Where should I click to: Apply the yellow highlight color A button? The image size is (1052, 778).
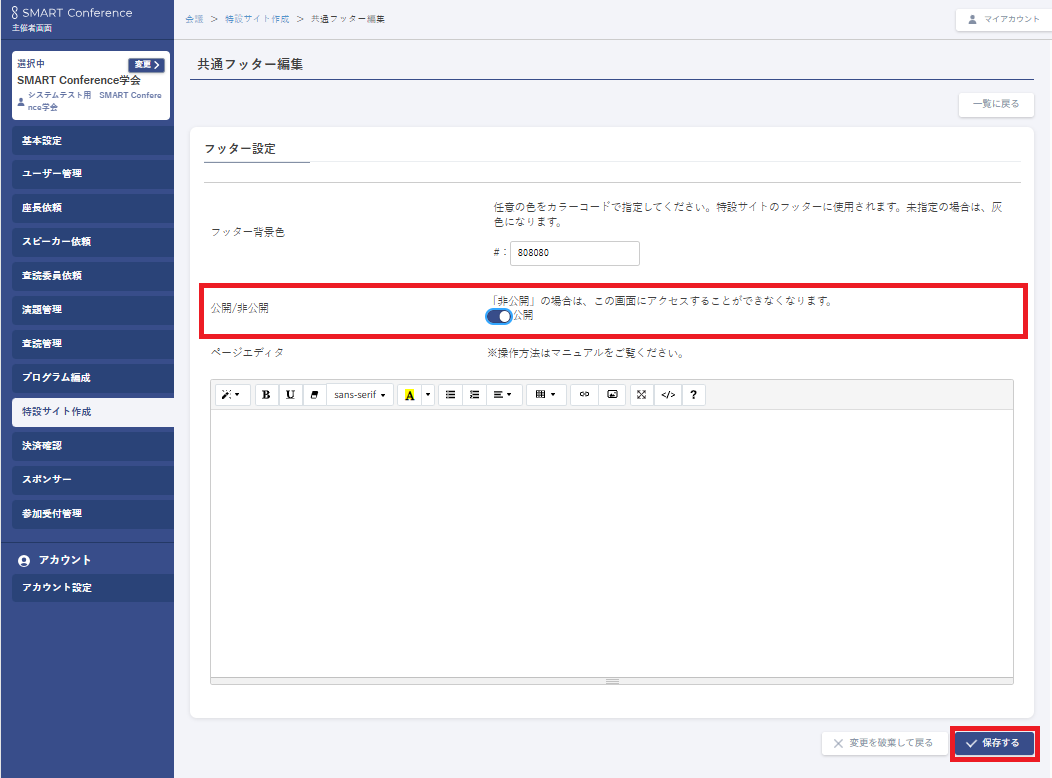tap(409, 395)
